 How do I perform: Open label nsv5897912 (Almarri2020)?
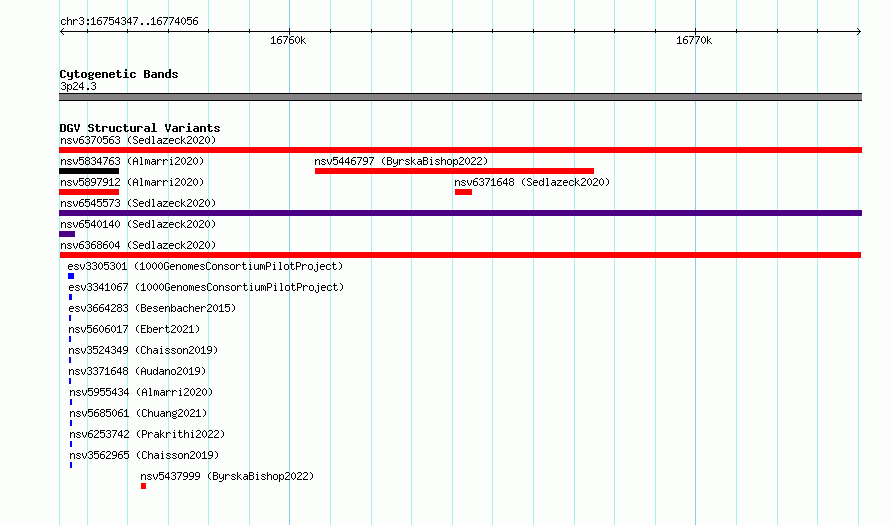tap(132, 182)
